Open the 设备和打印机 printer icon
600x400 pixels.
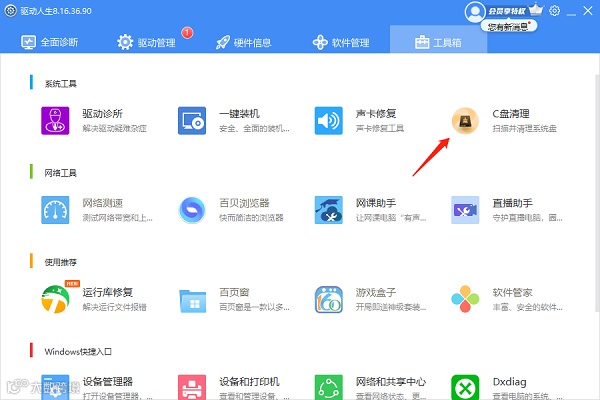[192, 387]
